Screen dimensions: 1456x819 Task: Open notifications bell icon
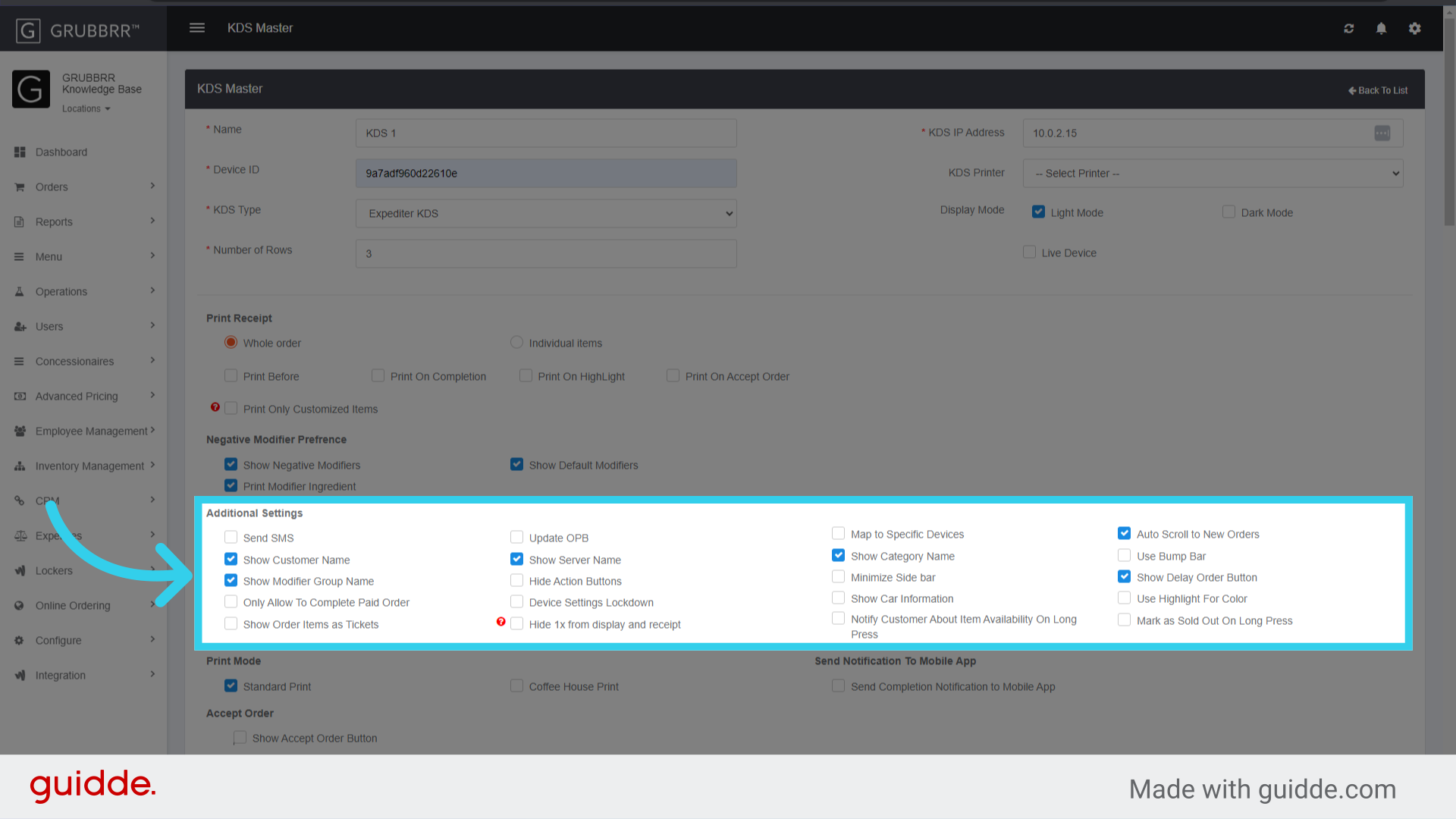[x=1382, y=29]
